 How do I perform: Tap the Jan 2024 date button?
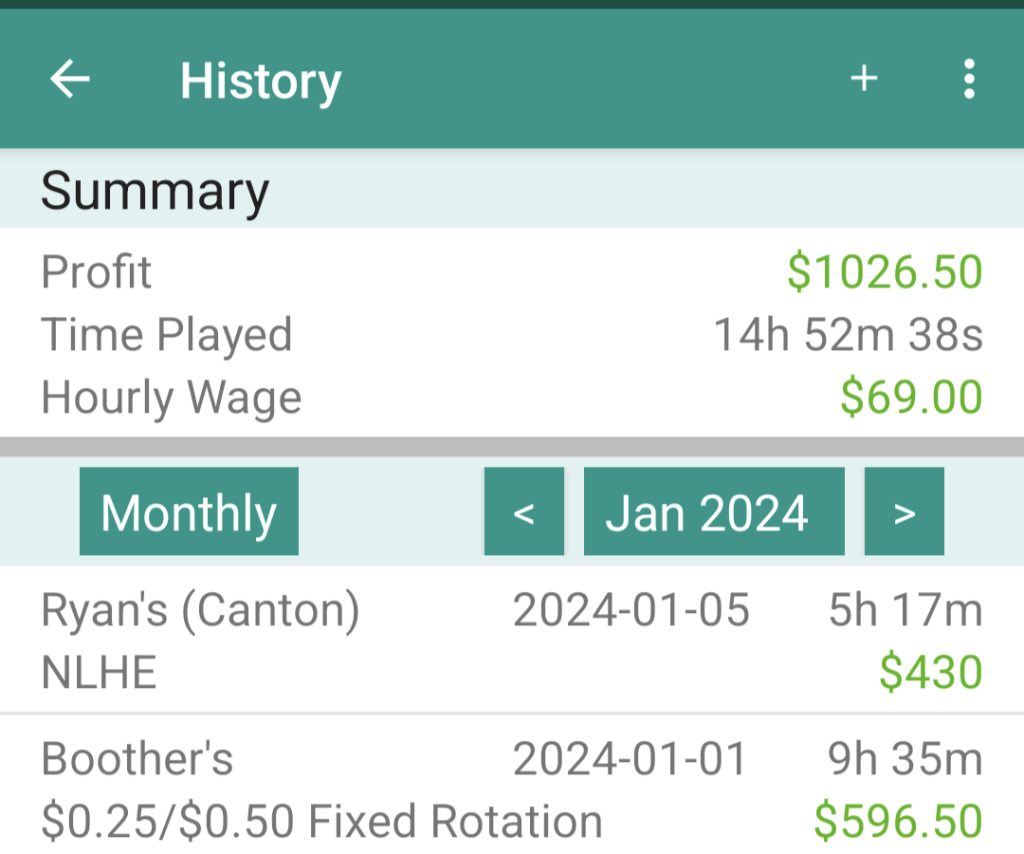tap(714, 512)
